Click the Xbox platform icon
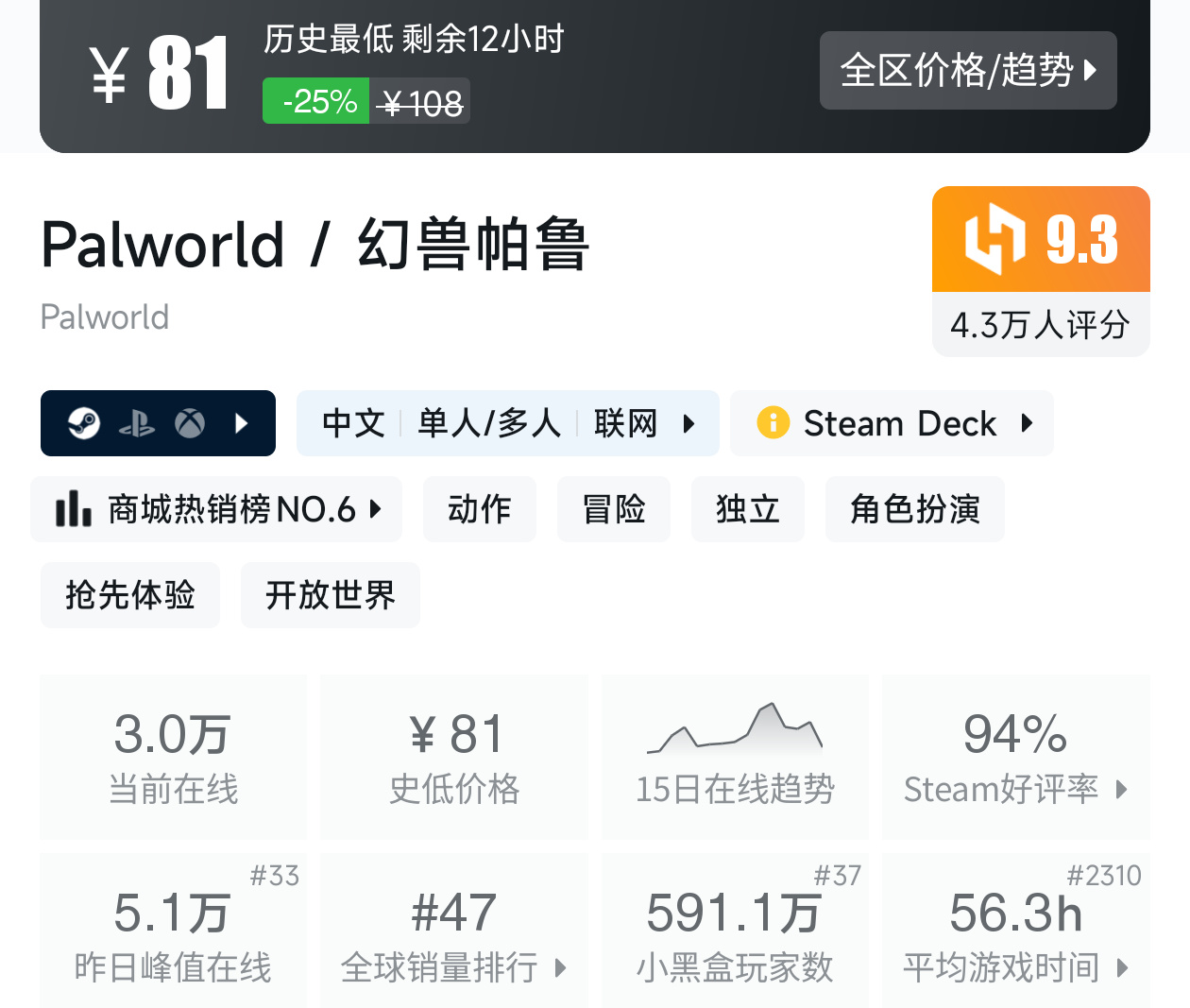The height and width of the screenshot is (1008, 1190). tap(190, 423)
